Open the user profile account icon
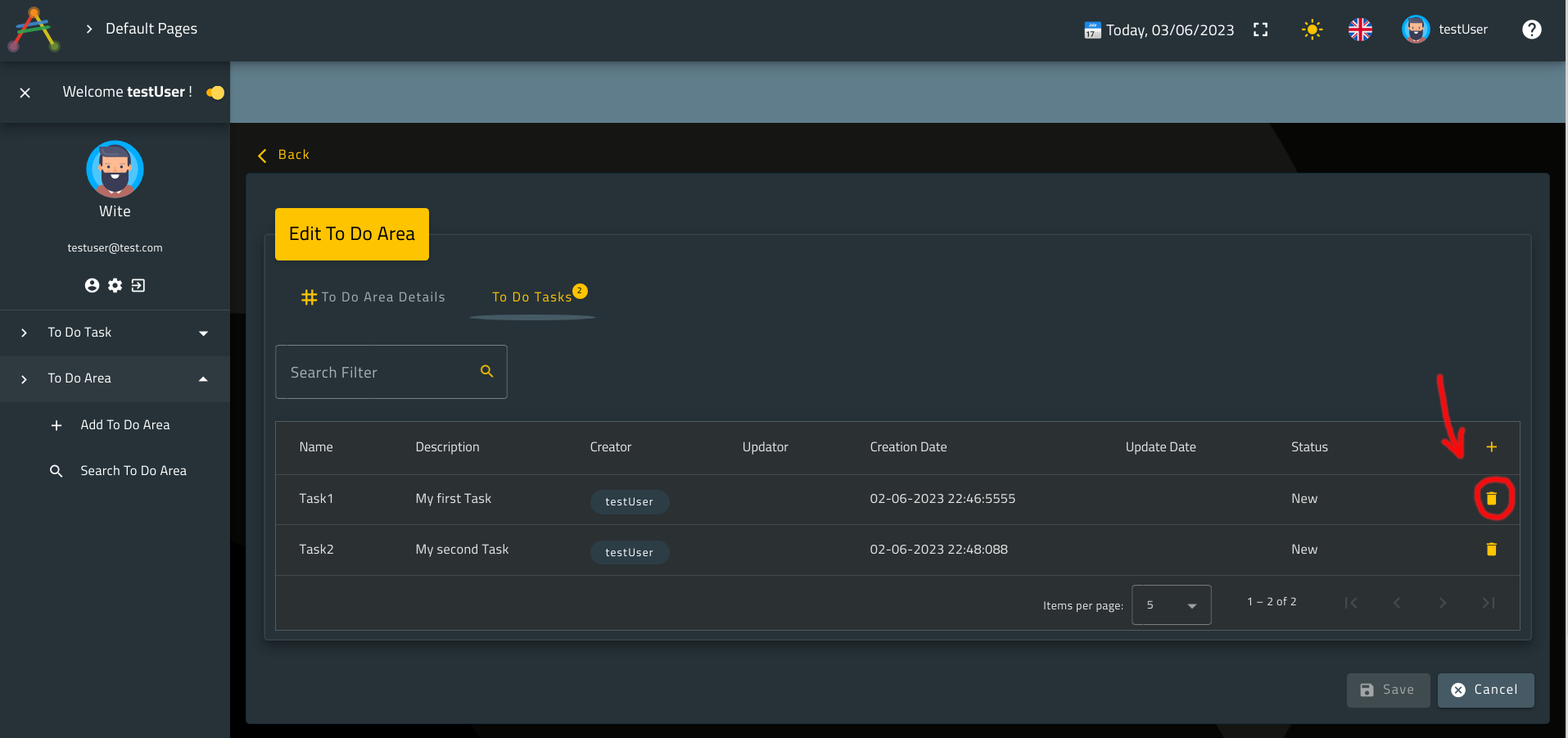Viewport: 1568px width, 738px height. click(x=92, y=285)
